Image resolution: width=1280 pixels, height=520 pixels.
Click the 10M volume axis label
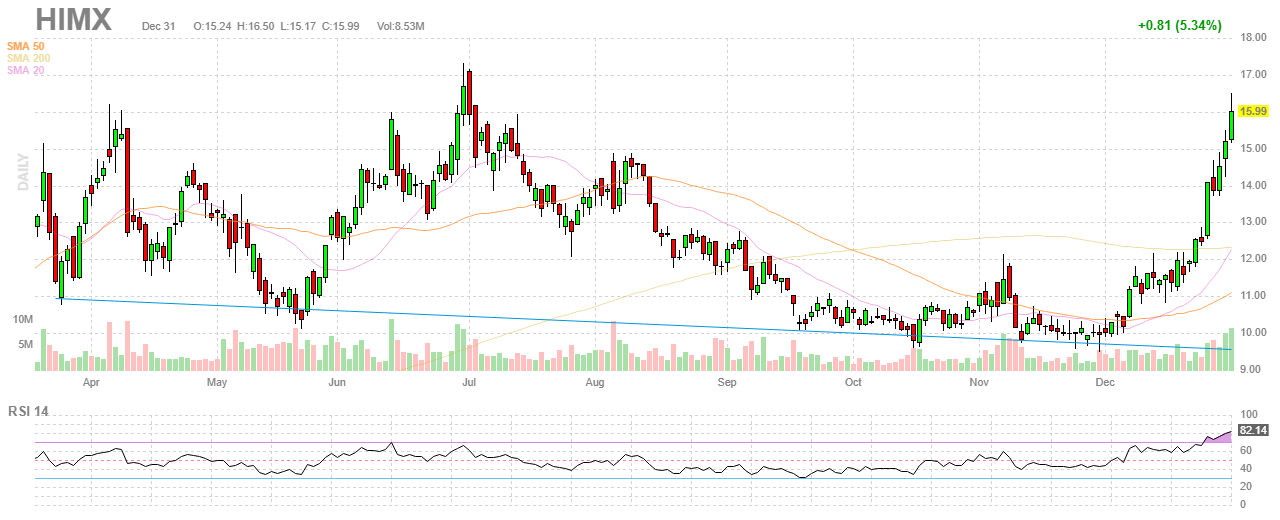click(22, 319)
